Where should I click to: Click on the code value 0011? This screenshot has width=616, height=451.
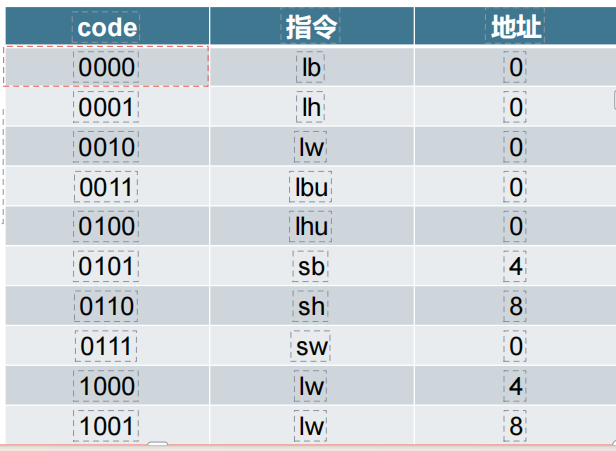click(106, 187)
